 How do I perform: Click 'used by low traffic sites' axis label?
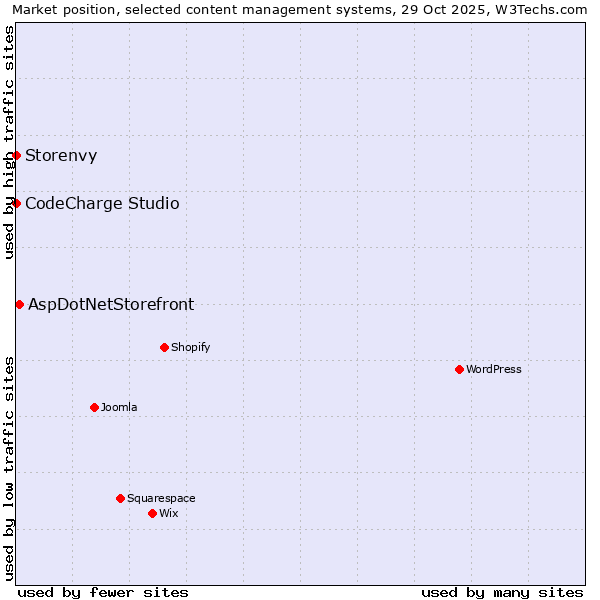9,468
